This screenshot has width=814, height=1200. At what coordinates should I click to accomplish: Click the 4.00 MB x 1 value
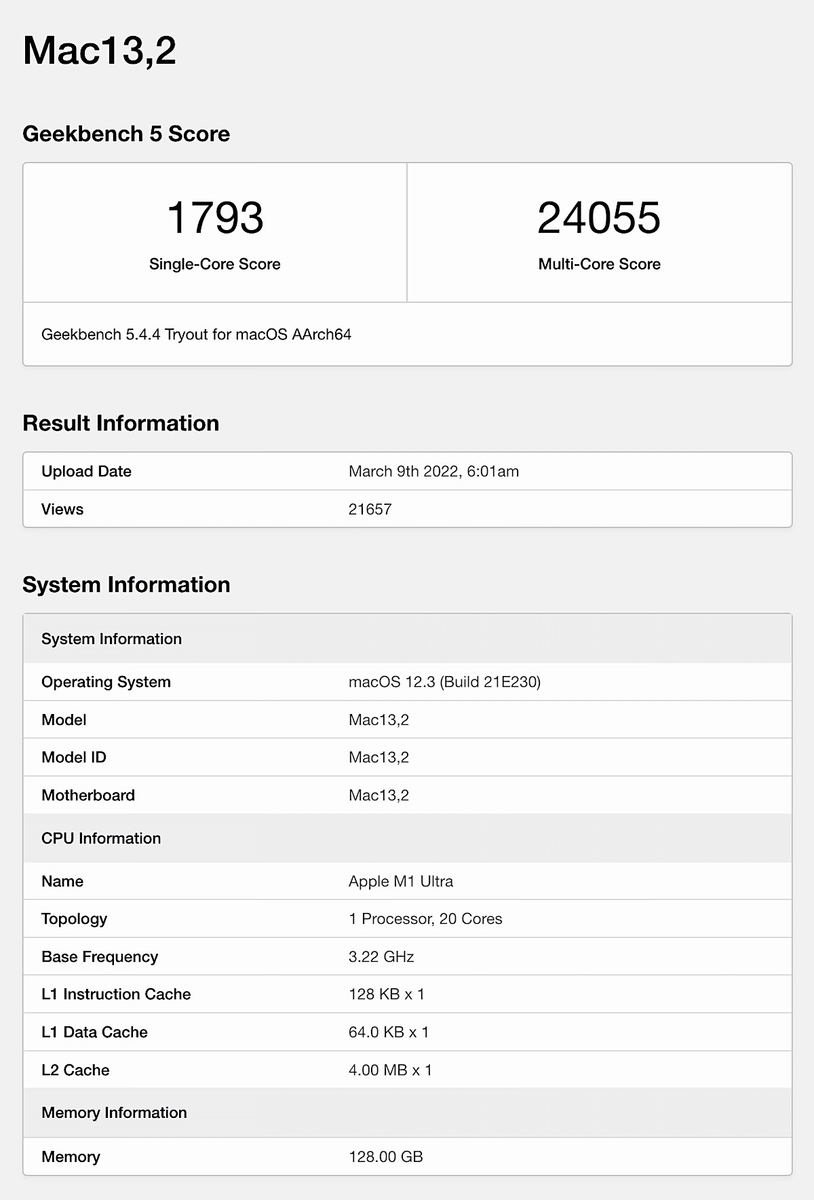coord(391,1070)
